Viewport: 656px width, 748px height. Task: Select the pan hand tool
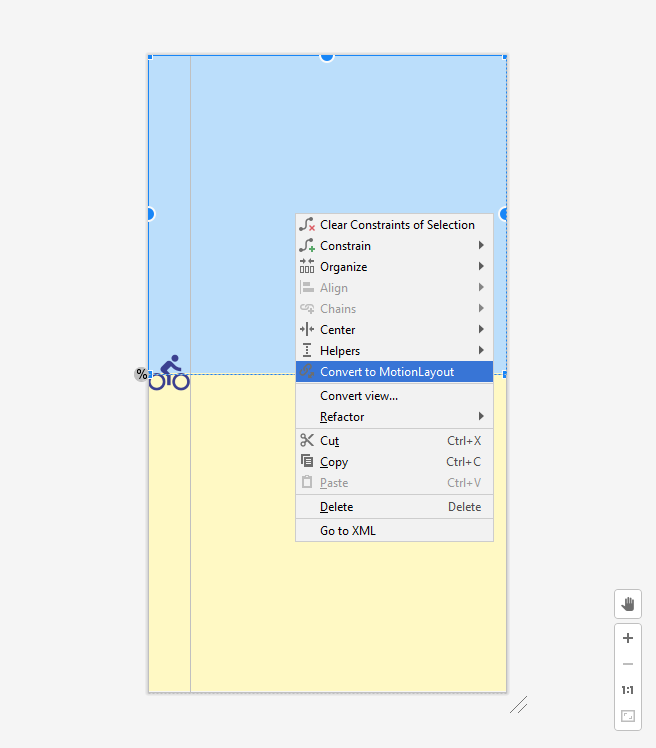[x=628, y=604]
